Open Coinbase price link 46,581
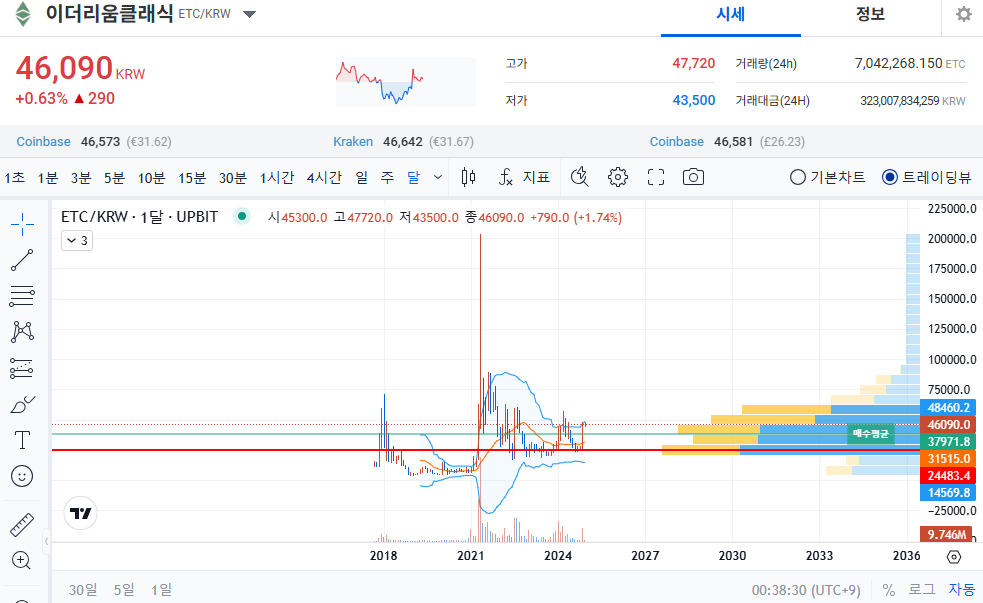Image resolution: width=983 pixels, height=603 pixels. [727, 142]
